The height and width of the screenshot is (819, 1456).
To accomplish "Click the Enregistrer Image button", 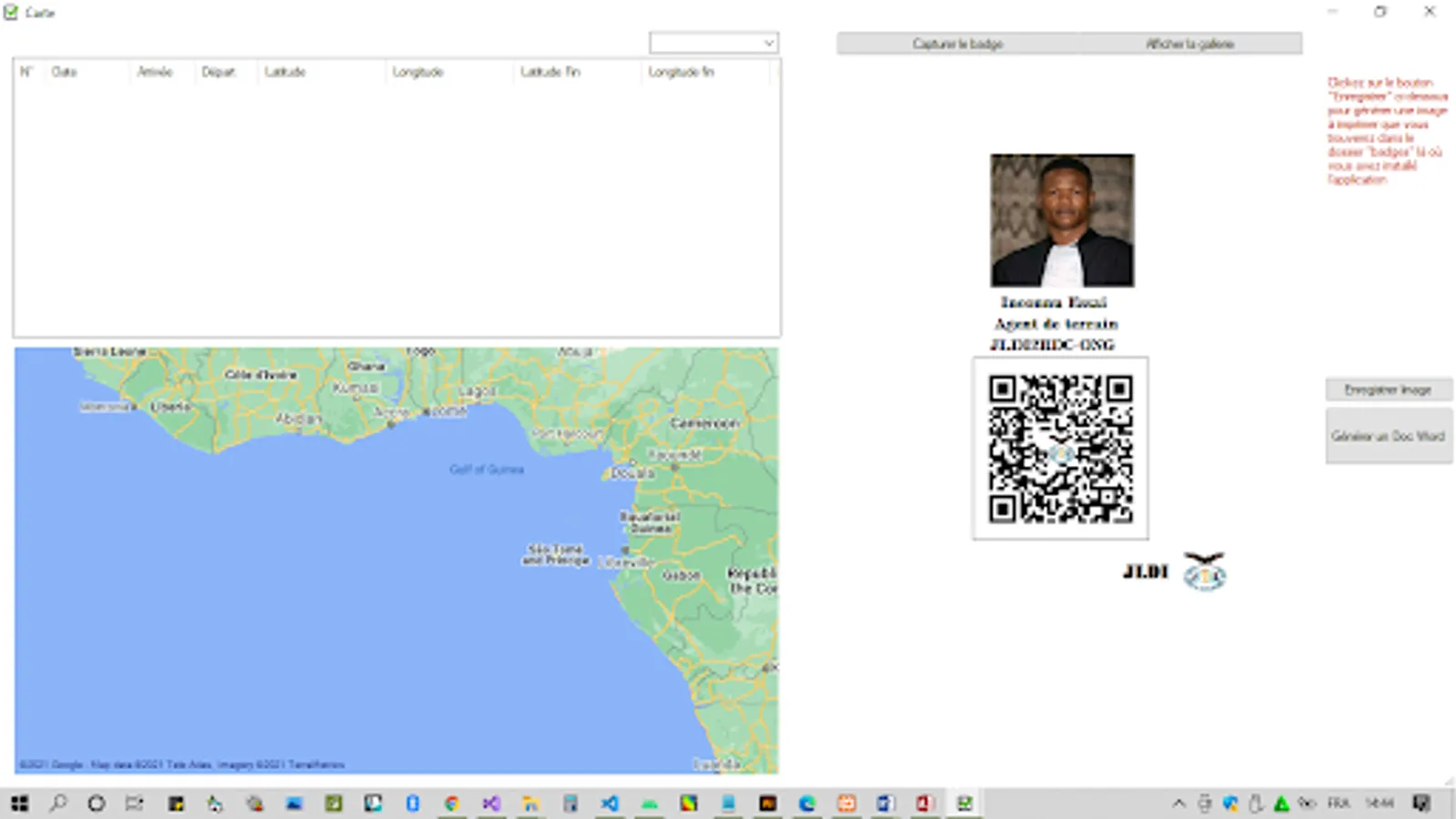I will click(x=1389, y=389).
